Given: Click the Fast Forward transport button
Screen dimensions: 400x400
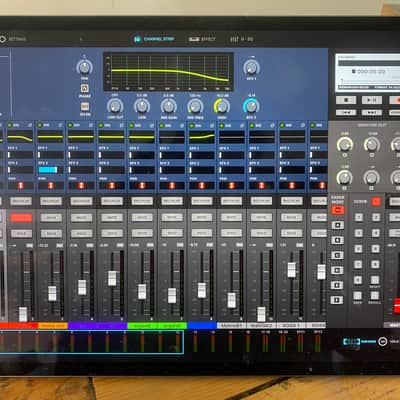Looking at the screenshot, I should click(x=372, y=112).
